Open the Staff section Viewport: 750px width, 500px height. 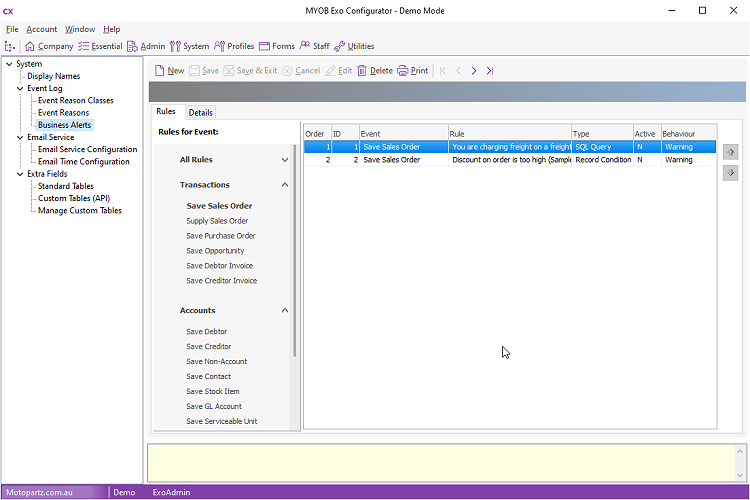(314, 46)
